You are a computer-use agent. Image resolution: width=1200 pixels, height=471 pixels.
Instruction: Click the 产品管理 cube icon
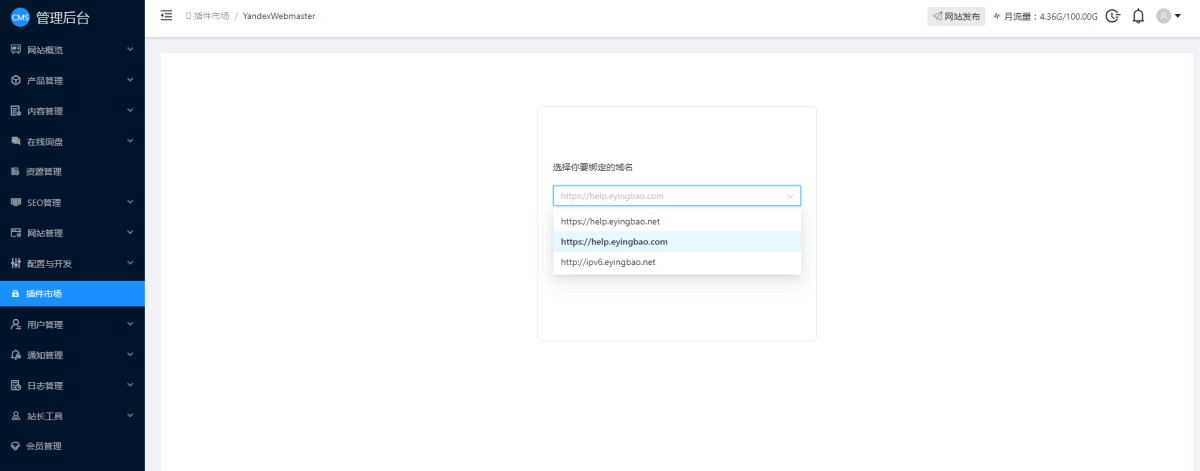click(x=15, y=80)
